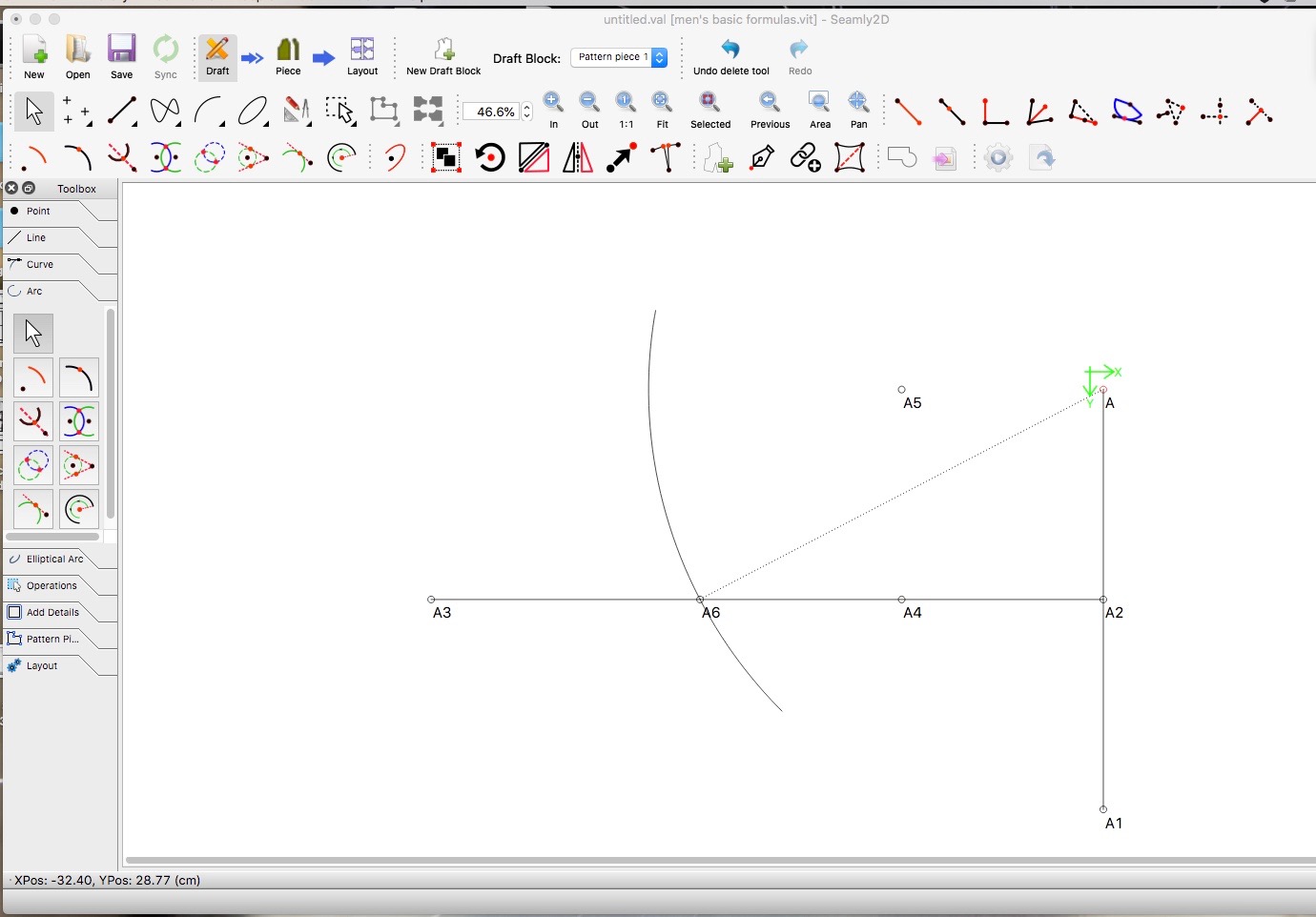Switch to Layout mode
1316x917 pixels.
point(362,55)
